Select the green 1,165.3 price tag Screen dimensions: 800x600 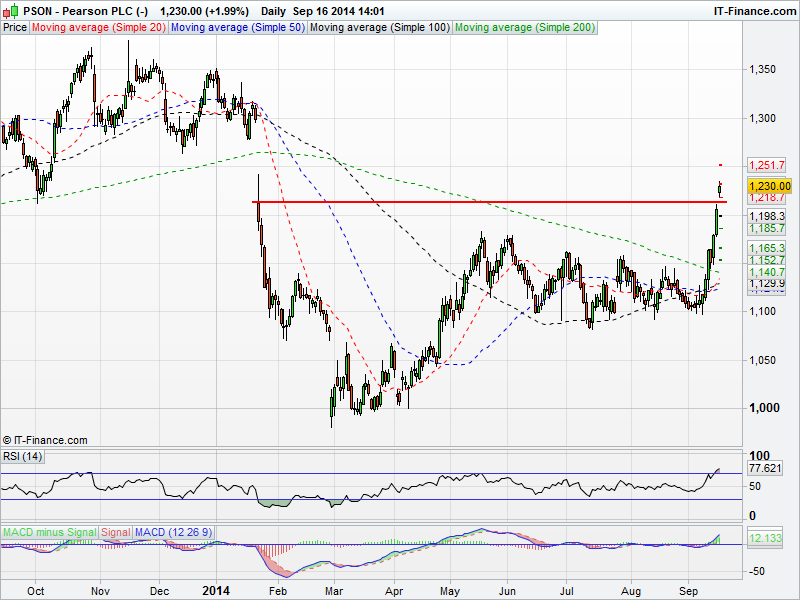click(x=767, y=248)
